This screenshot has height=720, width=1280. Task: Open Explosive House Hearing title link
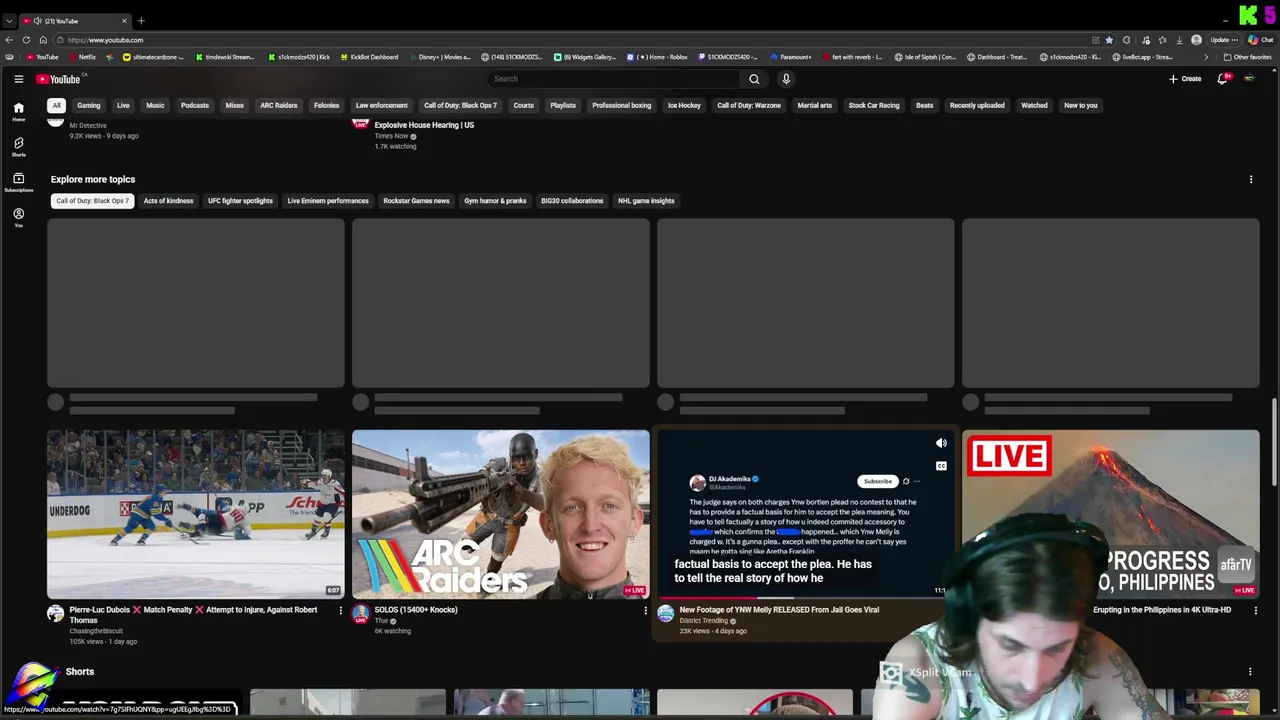424,125
